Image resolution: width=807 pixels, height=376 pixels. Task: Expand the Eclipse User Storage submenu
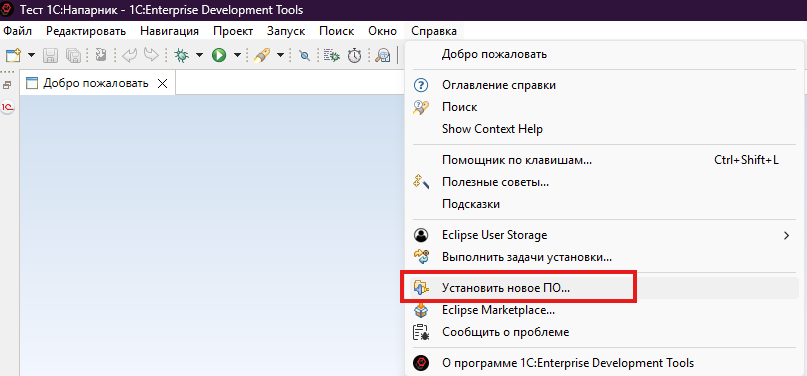pos(603,235)
